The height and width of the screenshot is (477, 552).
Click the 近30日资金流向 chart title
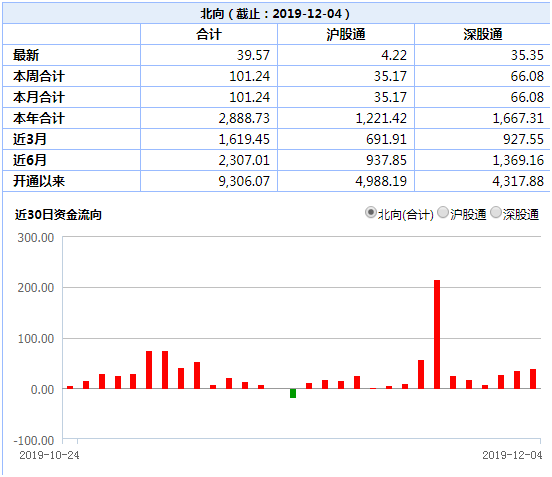pos(58,214)
